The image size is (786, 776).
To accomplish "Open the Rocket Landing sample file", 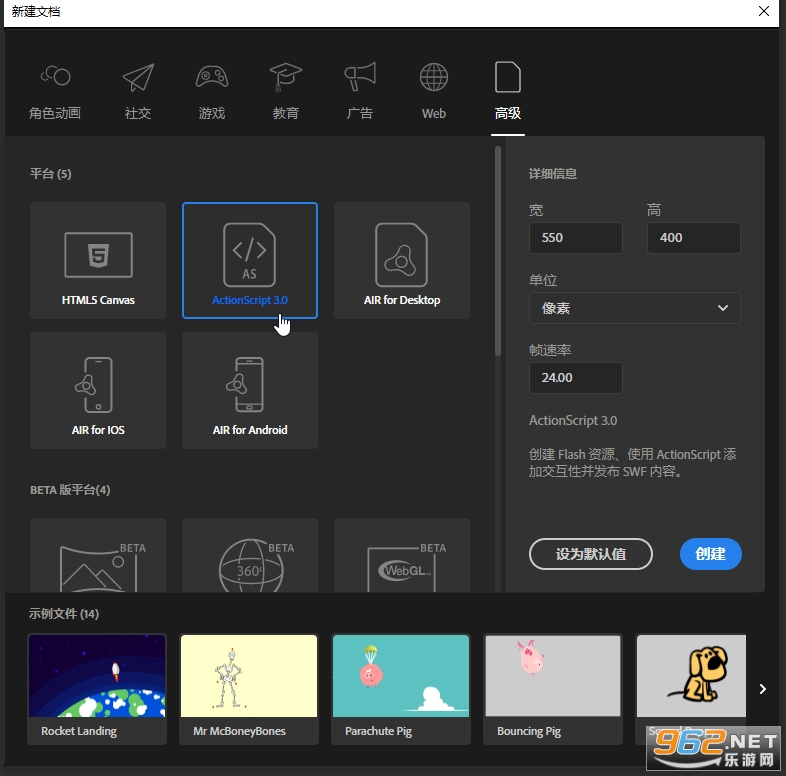I will pos(97,689).
